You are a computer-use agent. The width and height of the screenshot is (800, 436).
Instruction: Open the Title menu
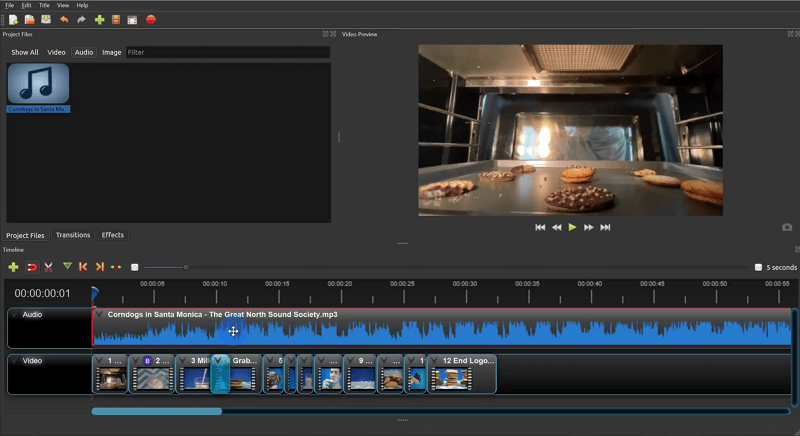click(44, 5)
